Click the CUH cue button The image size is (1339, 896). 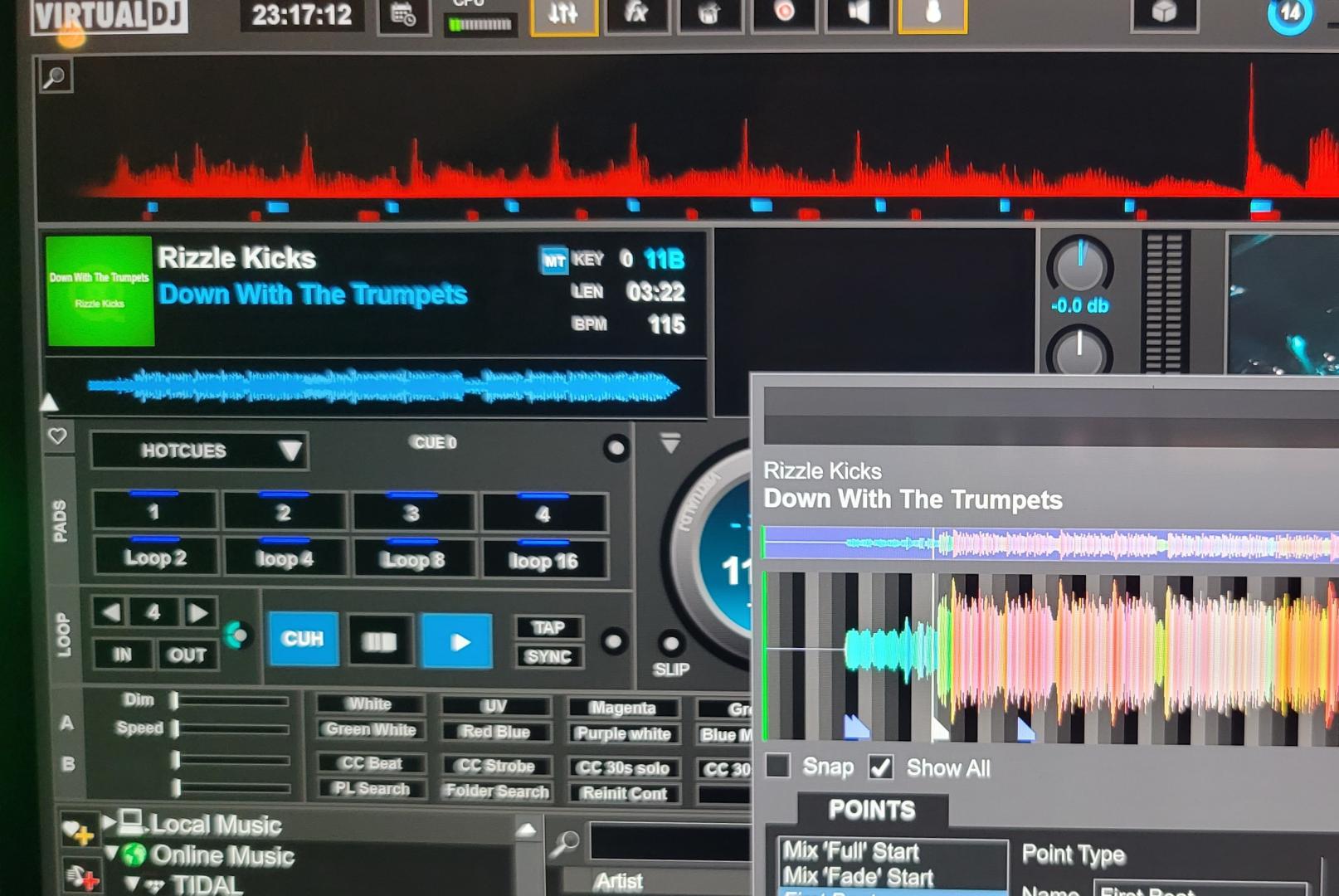[303, 638]
